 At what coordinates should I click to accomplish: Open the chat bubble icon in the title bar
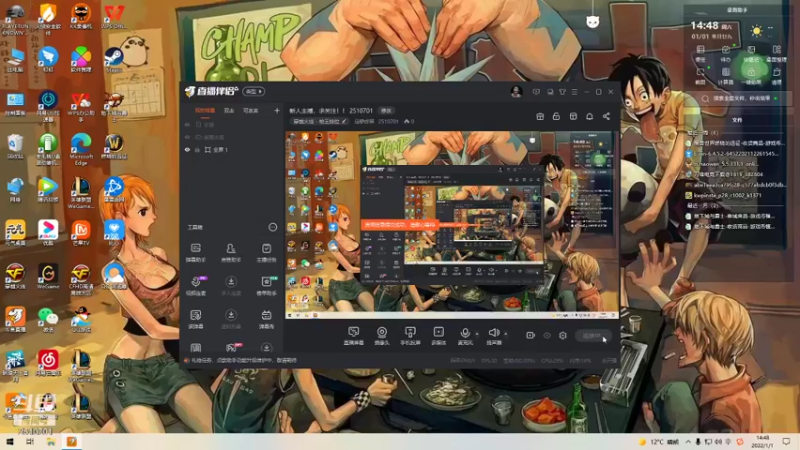[x=550, y=92]
